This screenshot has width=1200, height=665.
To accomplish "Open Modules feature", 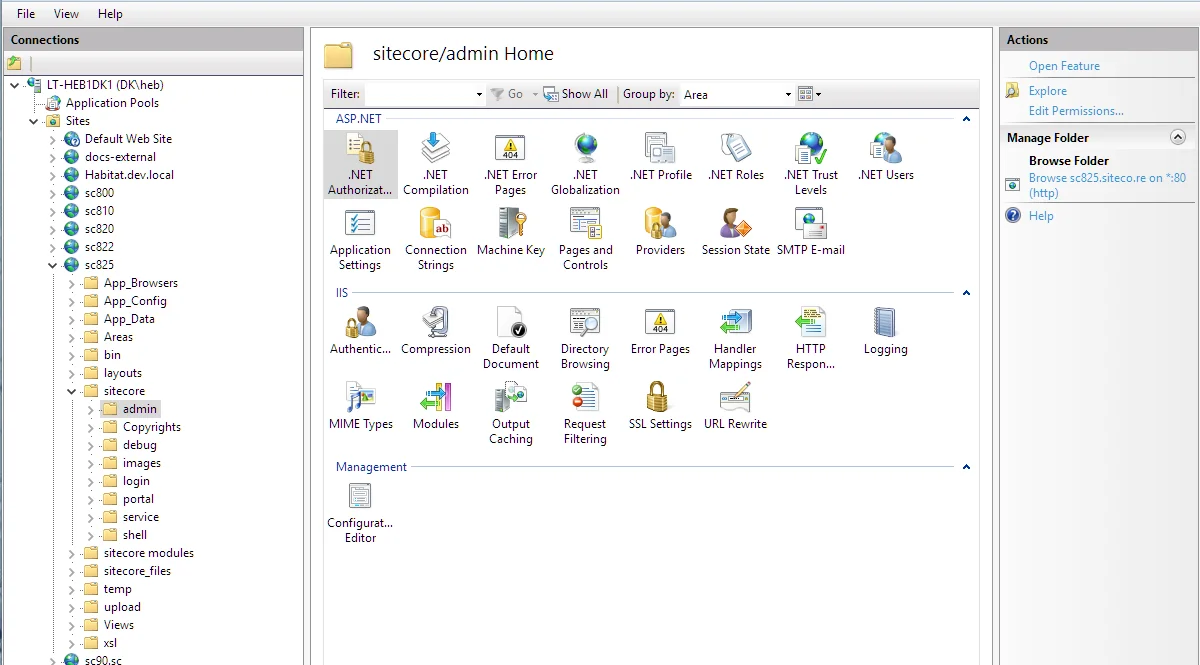I will tap(436, 406).
